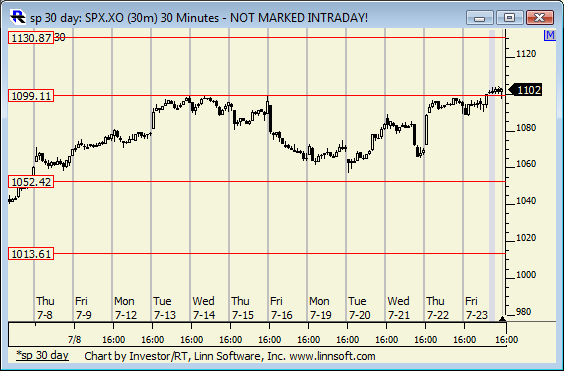564x371 pixels.
Task: Click the Wed 7-21 date label
Action: [399, 308]
